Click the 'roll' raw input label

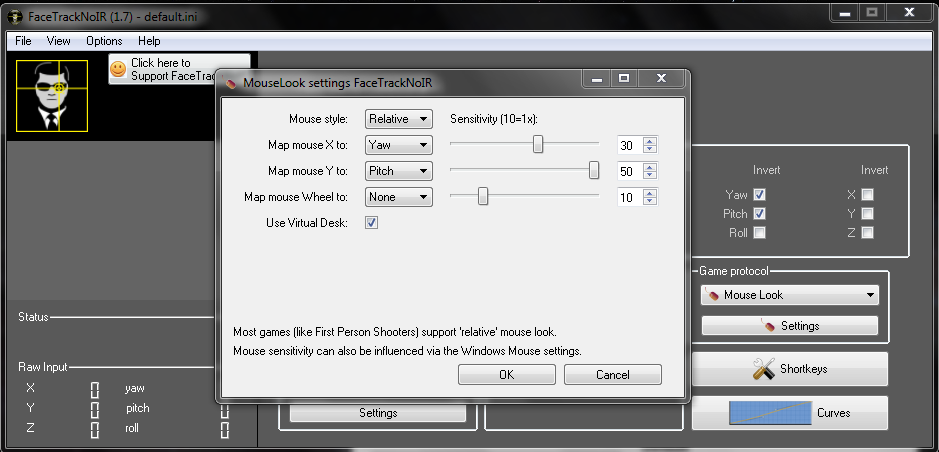132,428
